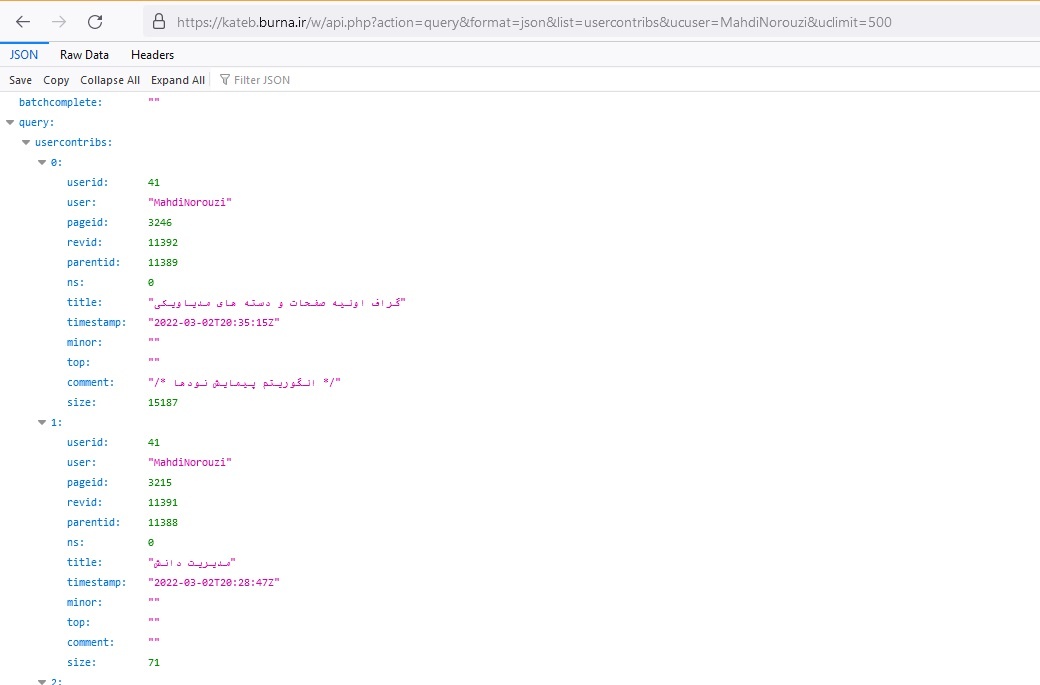
Task: Reload the page with the refresh icon
Action: tap(95, 21)
